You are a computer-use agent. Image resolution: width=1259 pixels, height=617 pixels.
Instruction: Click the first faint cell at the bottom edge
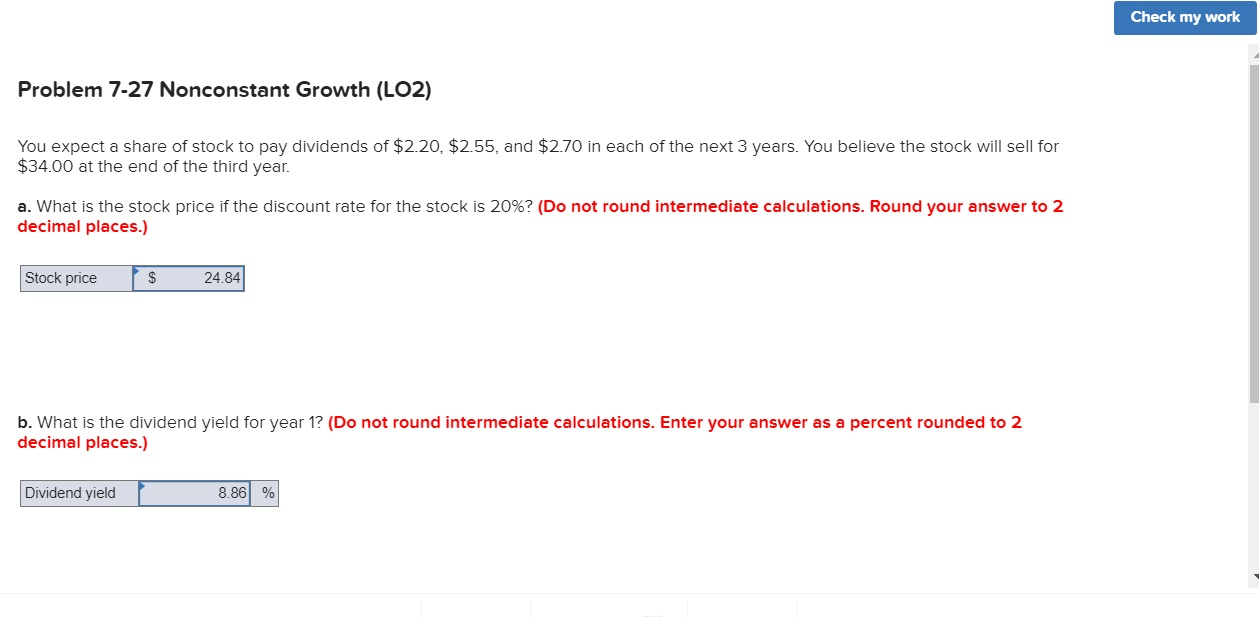click(475, 610)
